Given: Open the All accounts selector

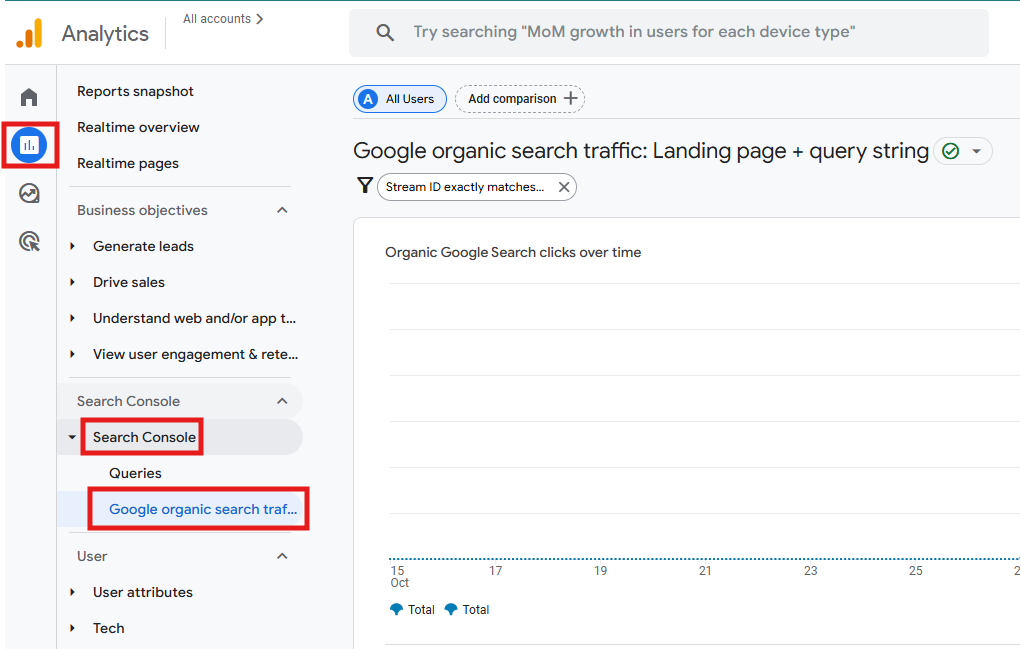Looking at the screenshot, I should pos(223,19).
